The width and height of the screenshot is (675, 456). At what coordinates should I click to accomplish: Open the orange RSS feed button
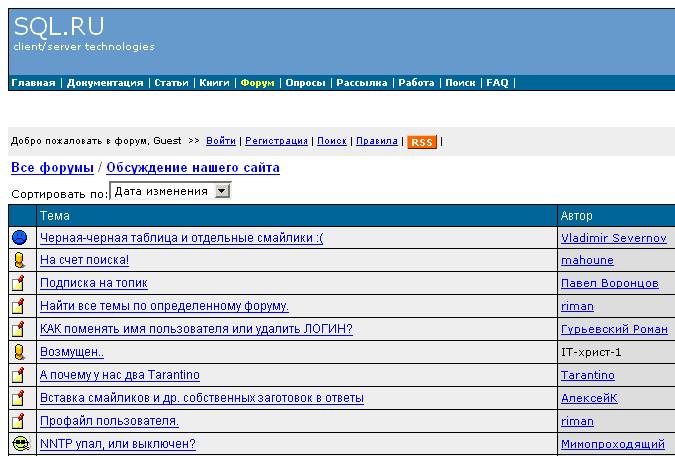421,142
